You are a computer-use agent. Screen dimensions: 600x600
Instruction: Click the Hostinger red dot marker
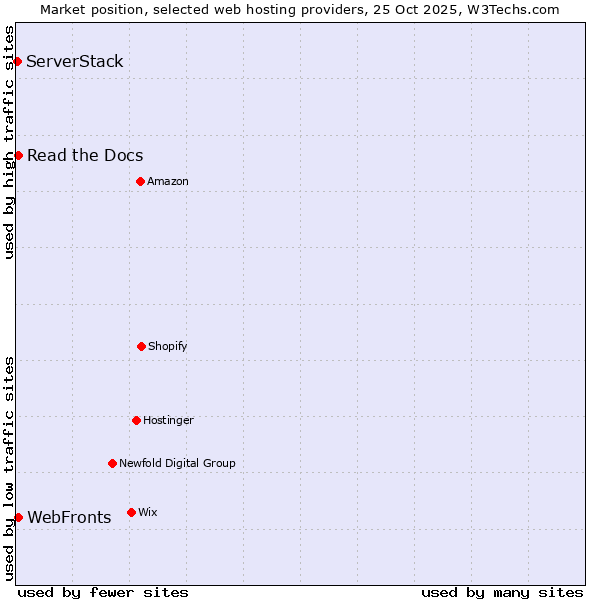point(136,420)
